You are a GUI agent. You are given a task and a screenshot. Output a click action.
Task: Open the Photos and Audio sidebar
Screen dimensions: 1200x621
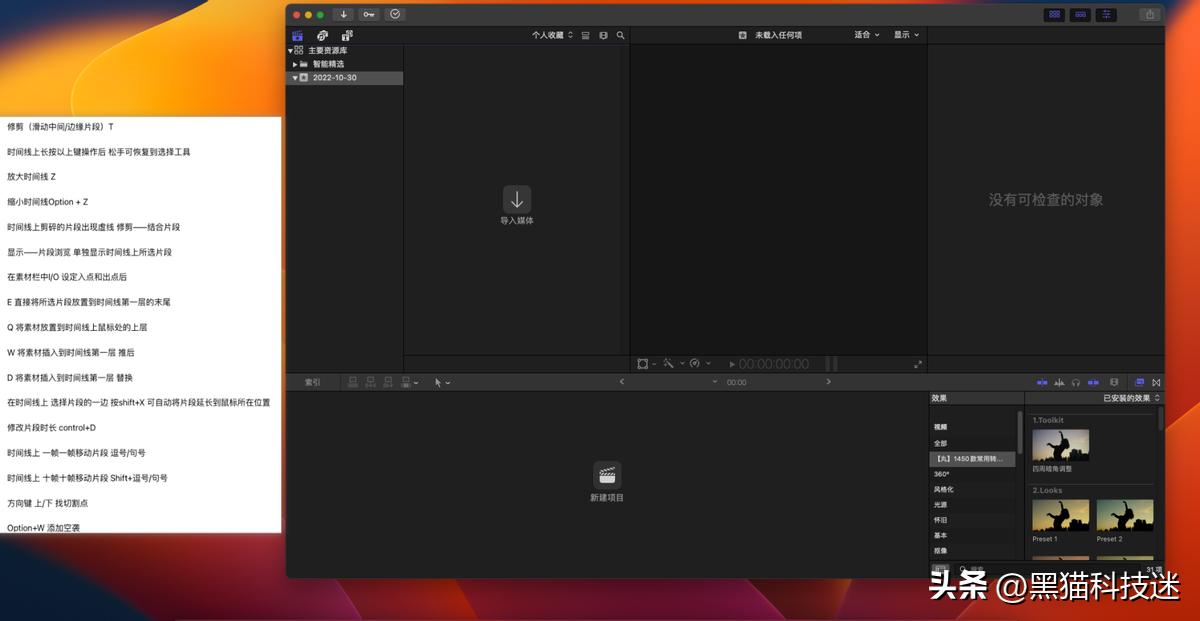(x=321, y=35)
